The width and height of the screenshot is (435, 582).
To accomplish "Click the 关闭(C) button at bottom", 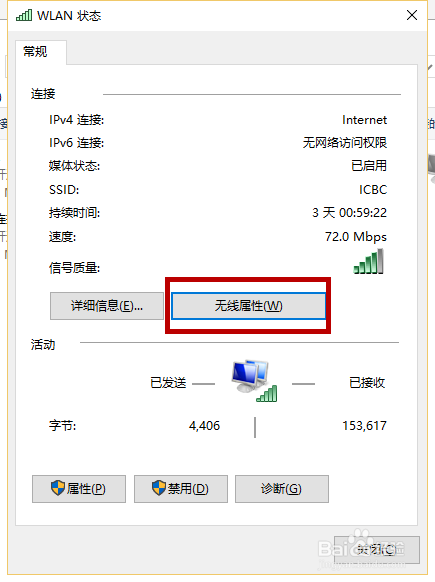I will 377,550.
